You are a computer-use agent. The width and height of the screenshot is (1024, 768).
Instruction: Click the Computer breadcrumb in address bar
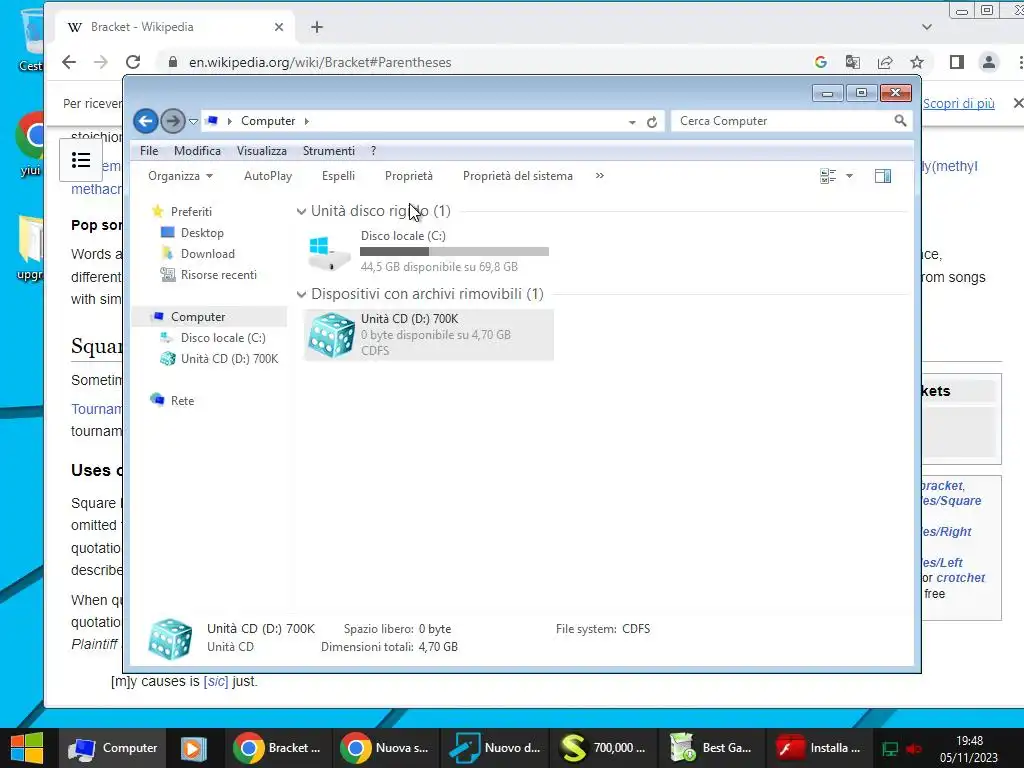click(268, 121)
